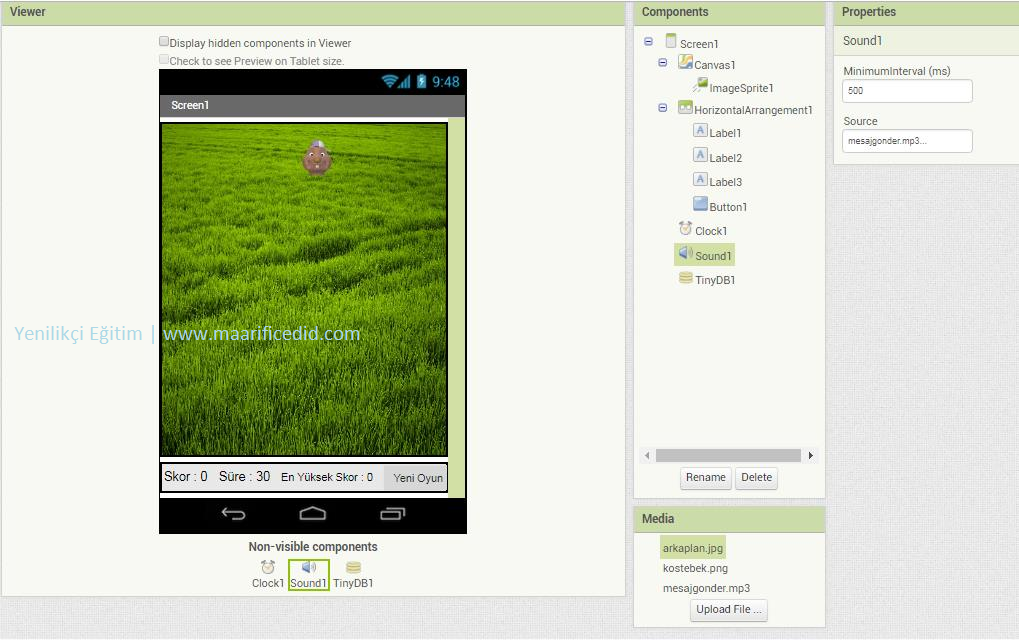Select mesajgonder.mp3 in Media list
This screenshot has width=1019, height=640.
706,589
